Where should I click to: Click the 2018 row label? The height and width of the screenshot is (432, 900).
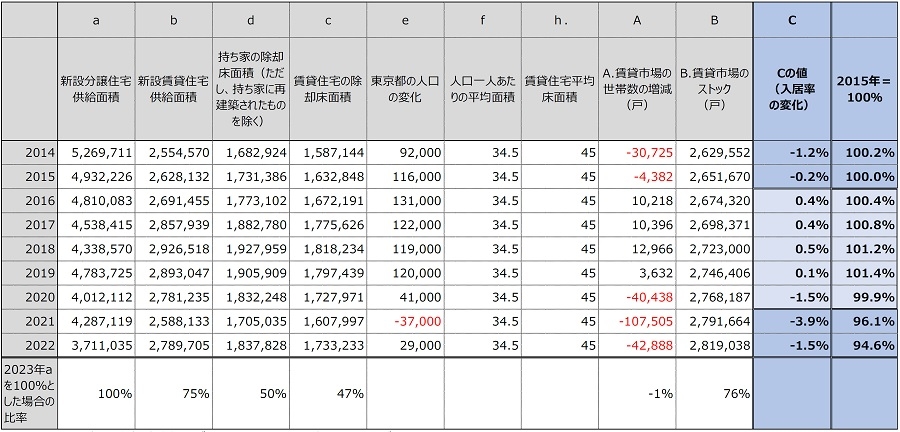click(x=29, y=249)
